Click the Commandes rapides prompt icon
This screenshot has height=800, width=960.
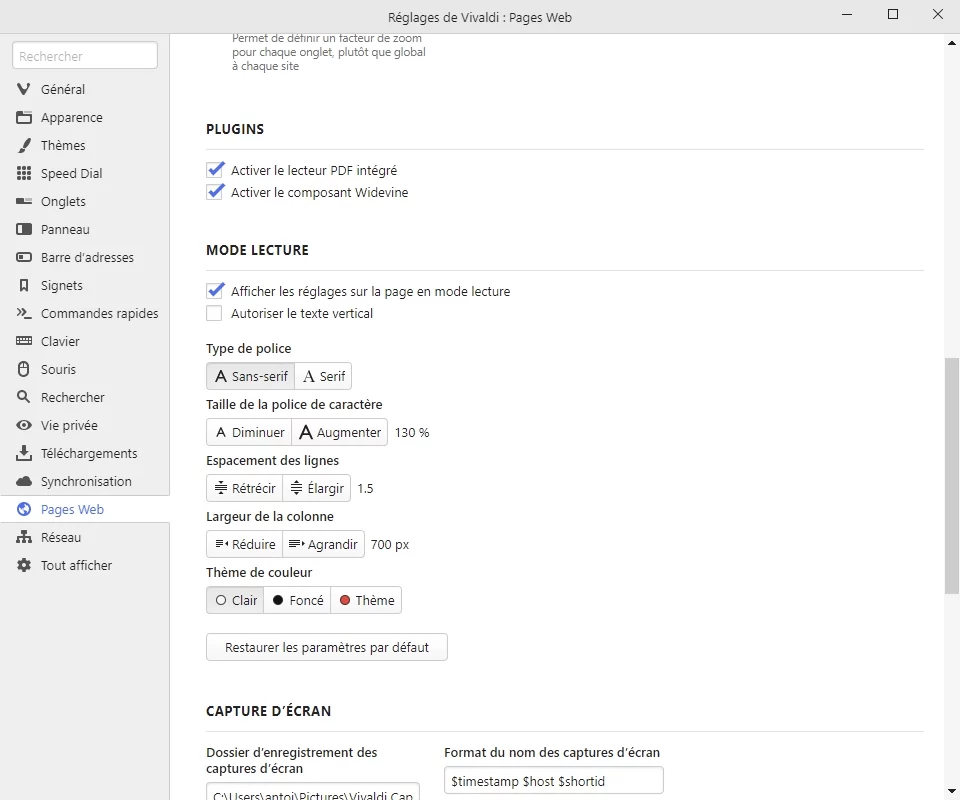24,313
